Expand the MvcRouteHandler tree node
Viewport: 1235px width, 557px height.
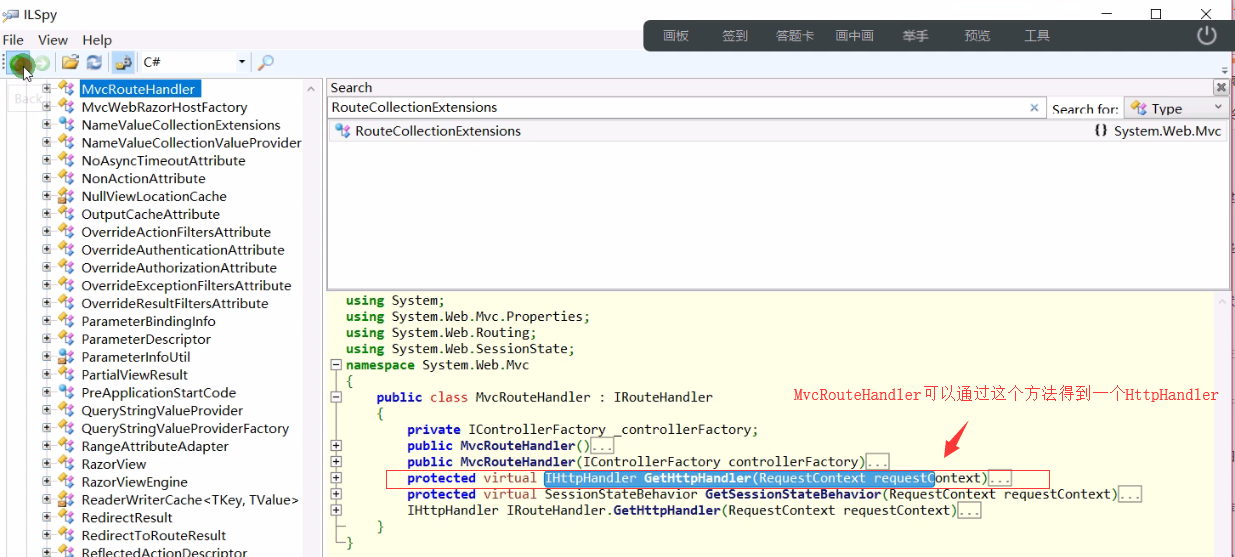[46, 89]
